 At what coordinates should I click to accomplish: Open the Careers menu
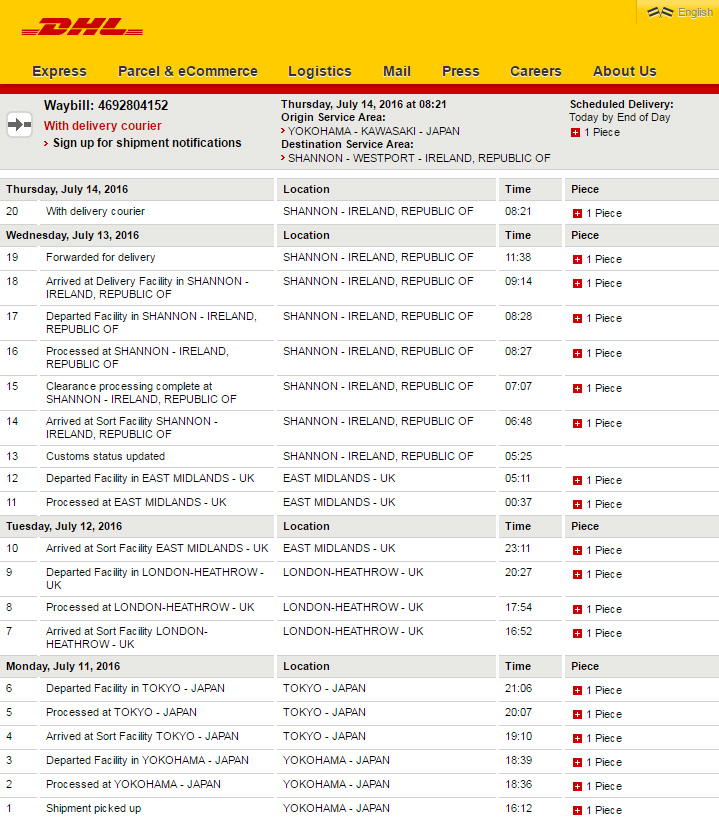[x=536, y=71]
